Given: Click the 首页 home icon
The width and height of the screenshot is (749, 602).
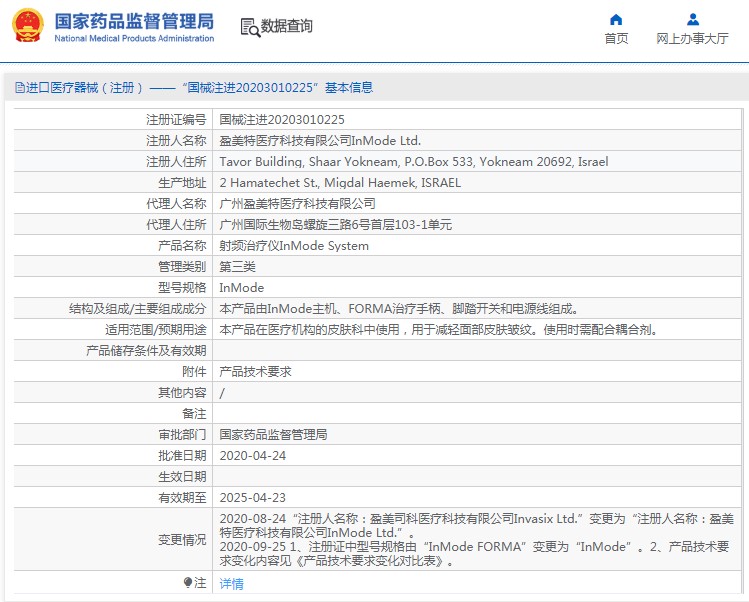Looking at the screenshot, I should (x=616, y=20).
